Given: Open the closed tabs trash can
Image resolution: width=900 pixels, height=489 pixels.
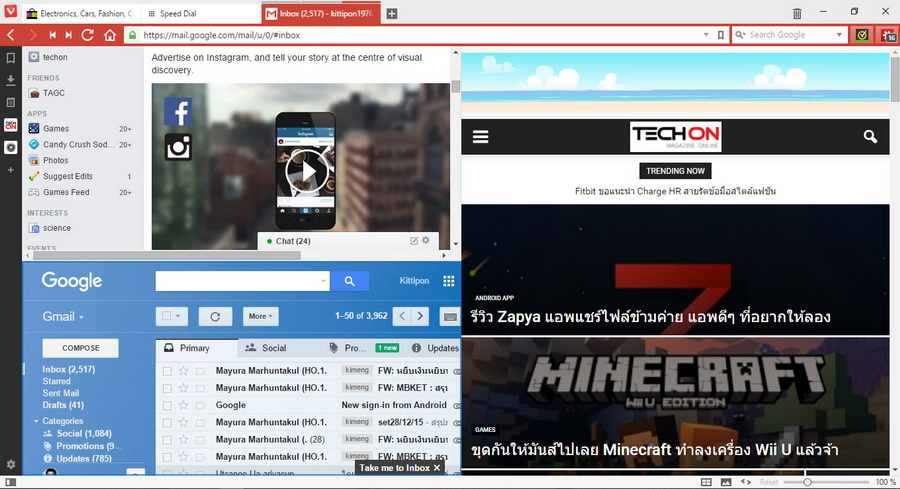Looking at the screenshot, I should [797, 13].
